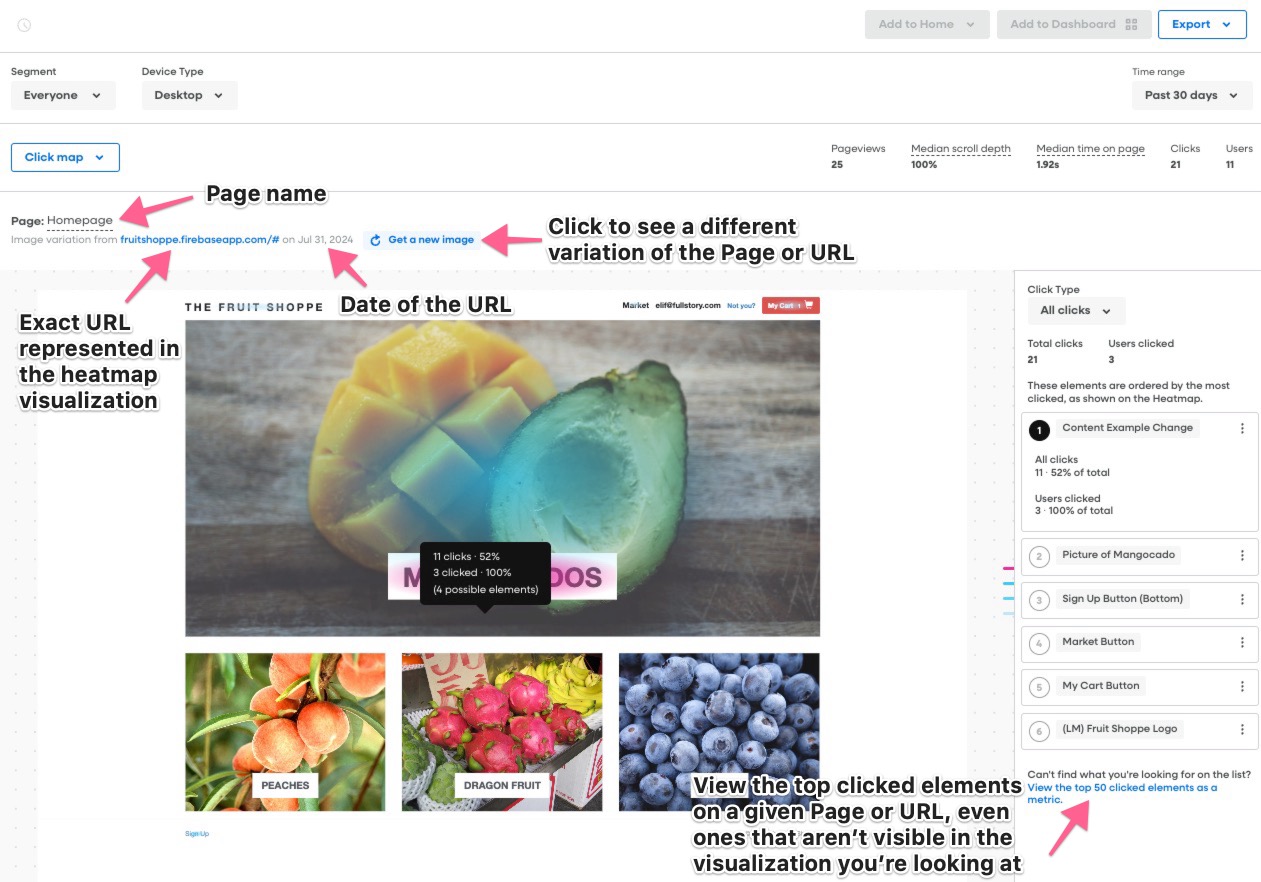
Task: Click the Add to Dashboard button
Action: click(1073, 25)
